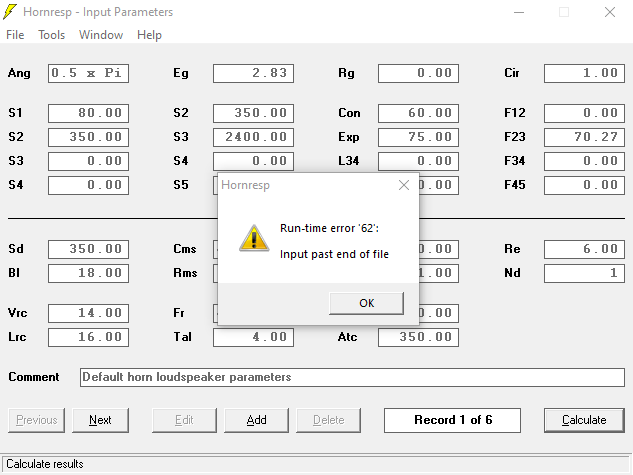Click the Edit button
633x475 pixels.
[x=184, y=420]
